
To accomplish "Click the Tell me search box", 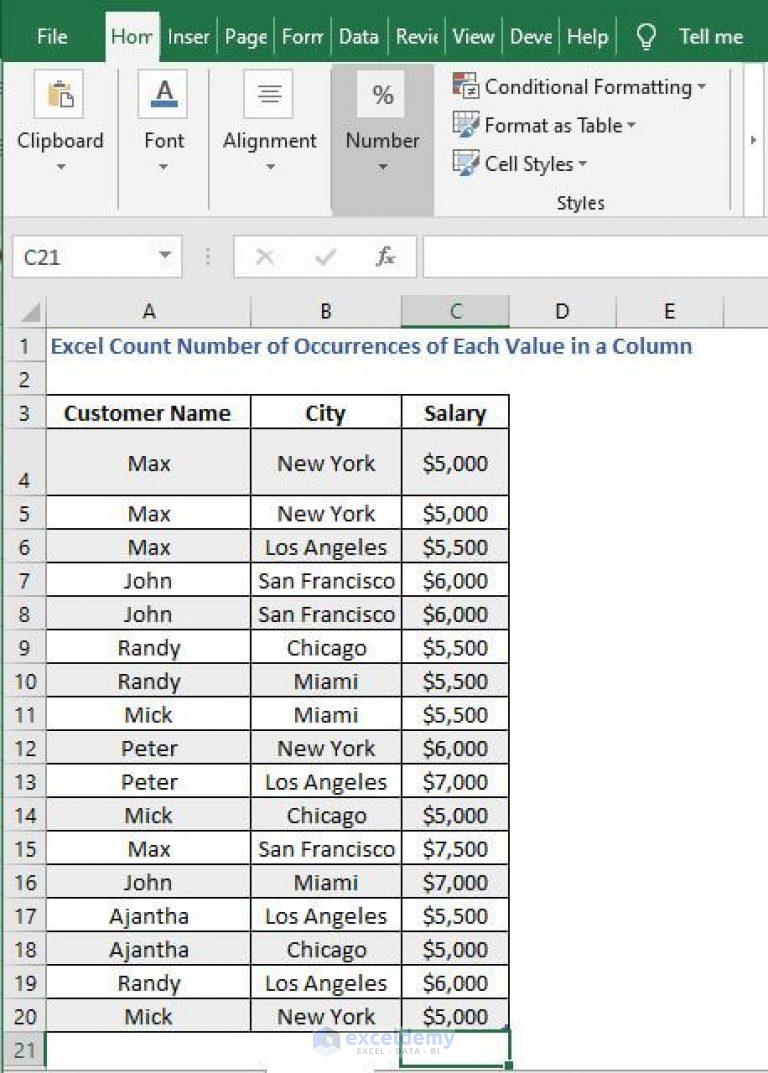I will 711,36.
